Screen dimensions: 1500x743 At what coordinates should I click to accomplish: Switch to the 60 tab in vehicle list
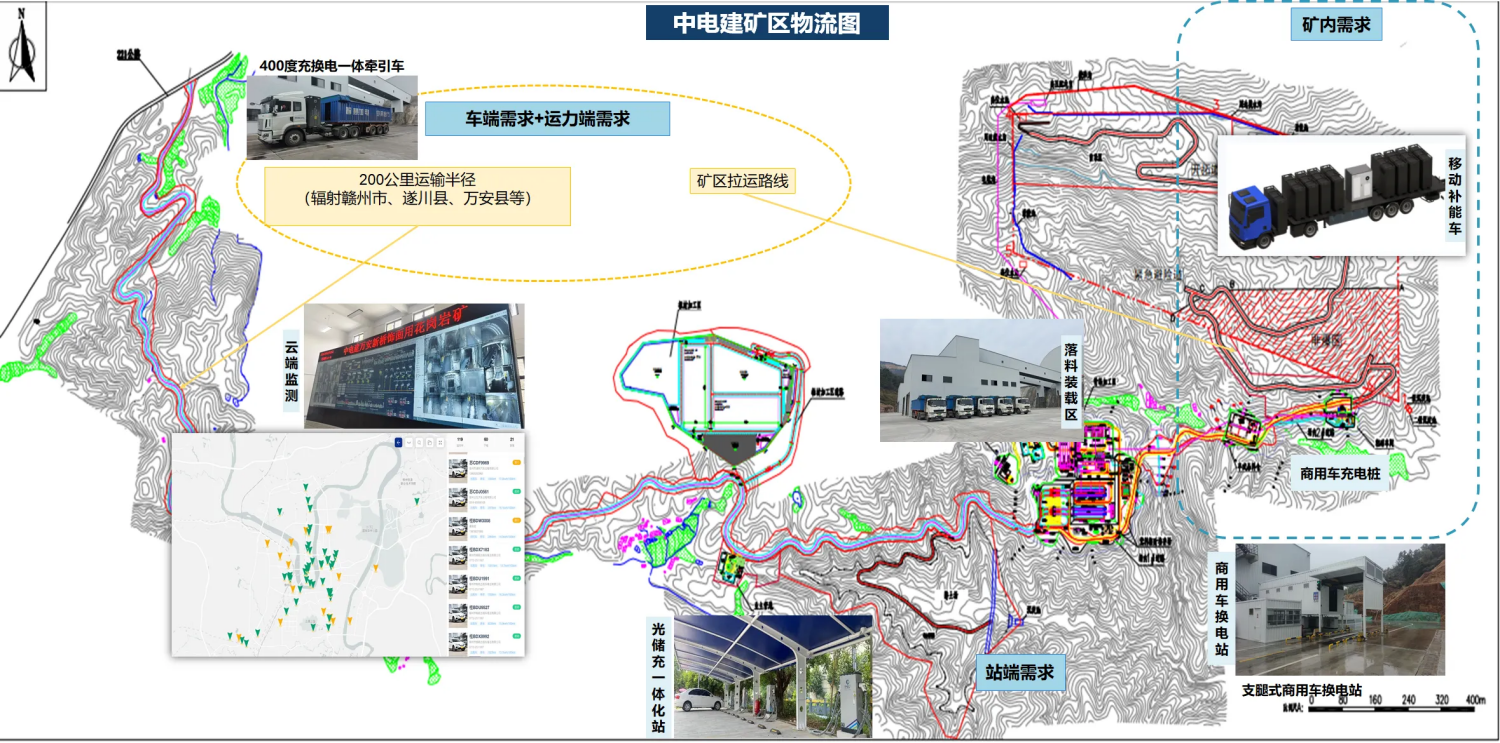tap(486, 442)
